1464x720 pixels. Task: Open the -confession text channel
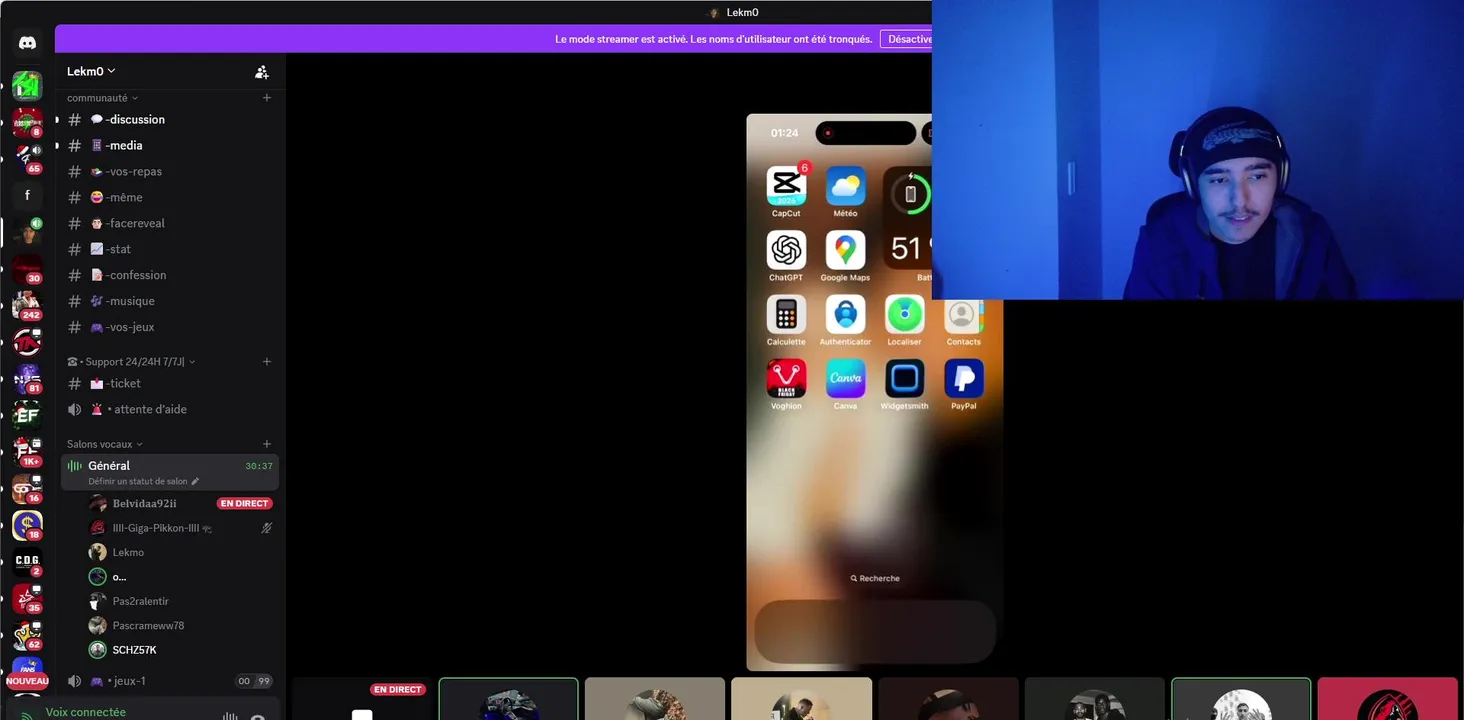coord(170,276)
